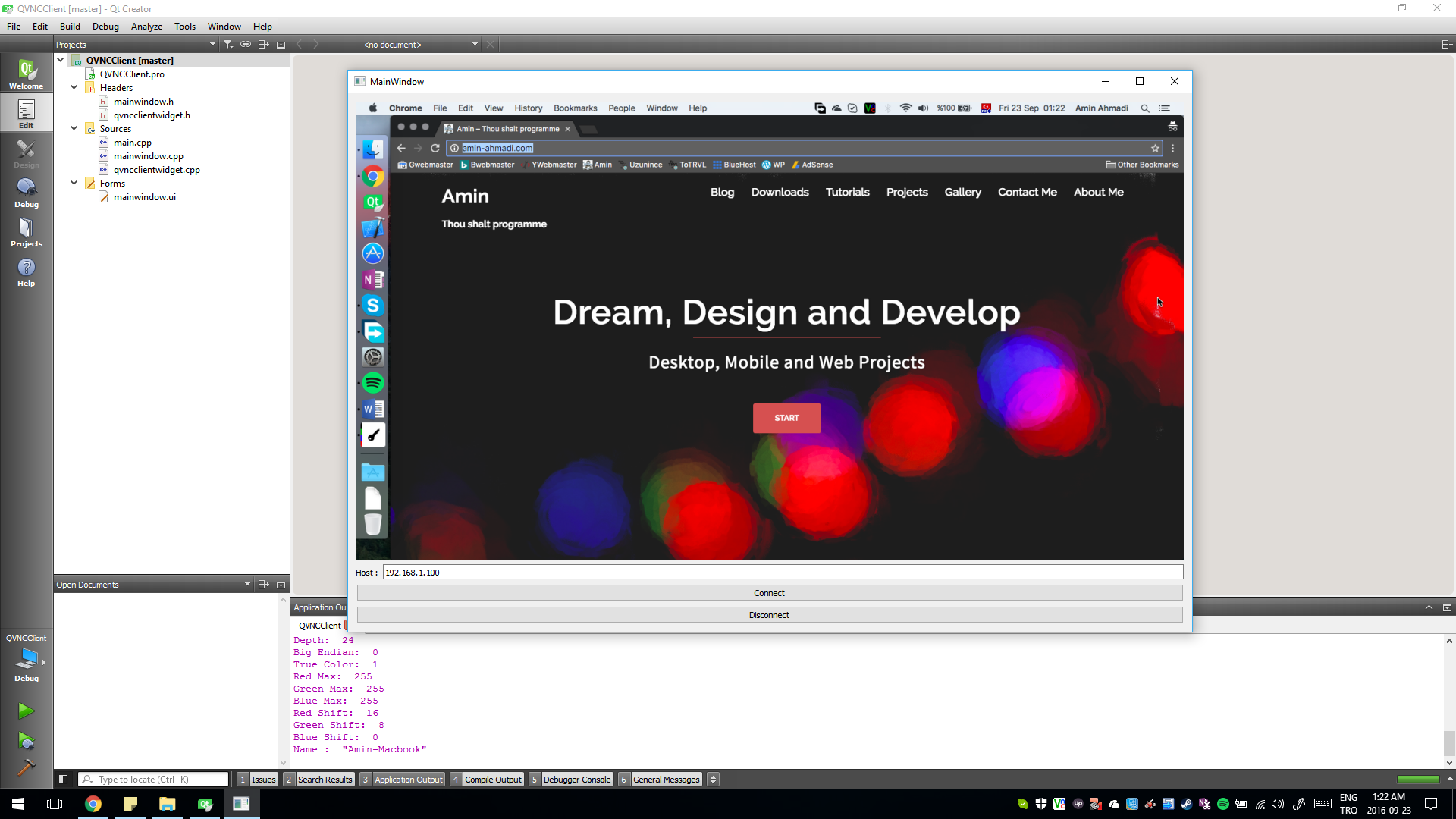Expand the Forms folder in project tree
The image size is (1456, 819).
click(74, 183)
